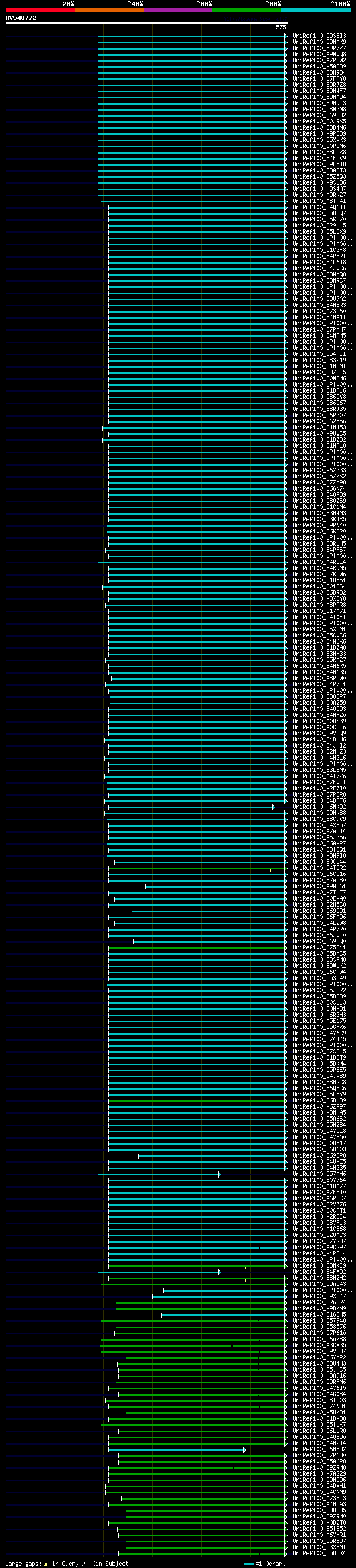Viewport: 356px width, 1568px height.
Task: Click the cyan =100char scale marker
Action: point(248,1563)
